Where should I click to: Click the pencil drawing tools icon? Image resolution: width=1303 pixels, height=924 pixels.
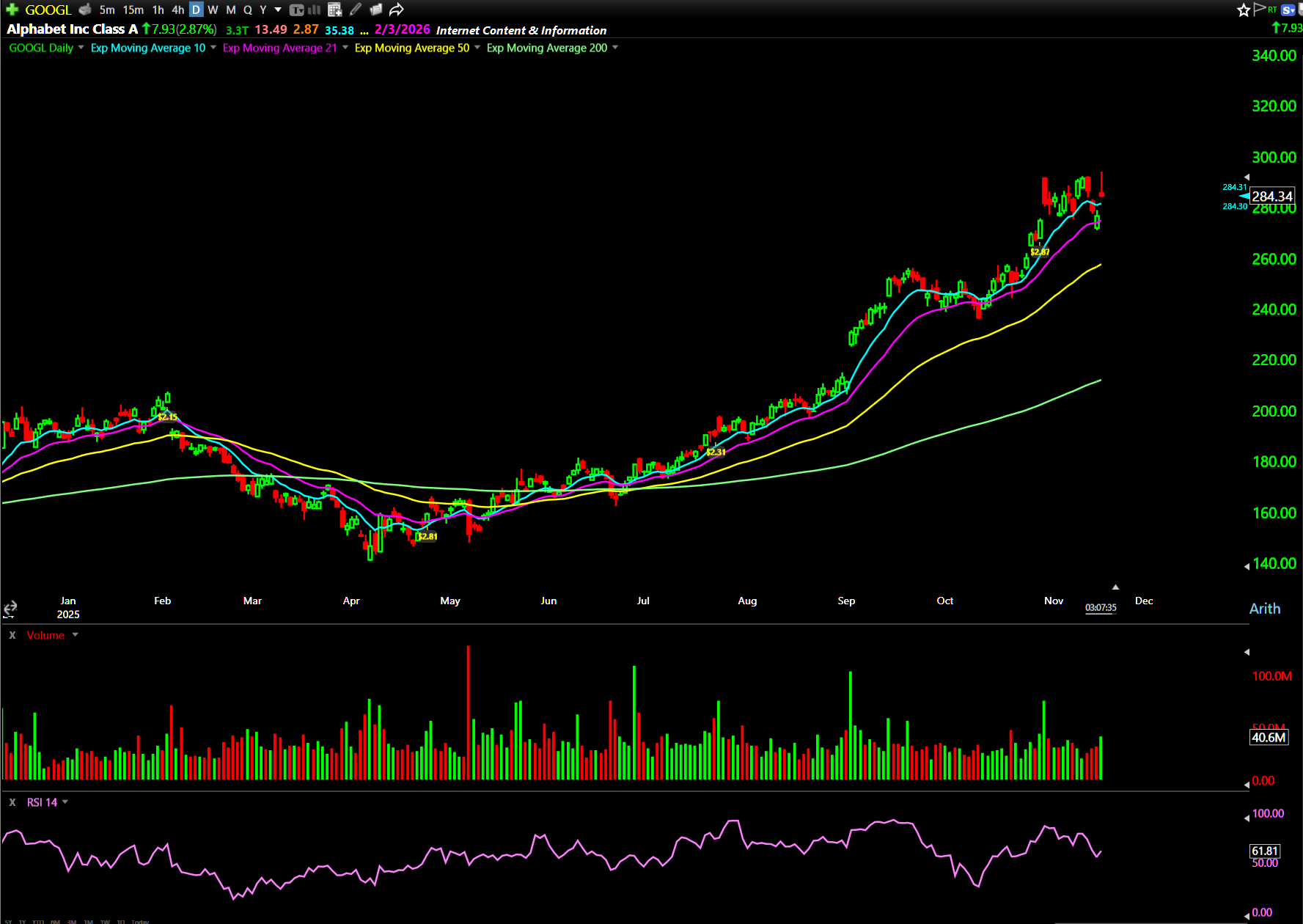tap(356, 10)
